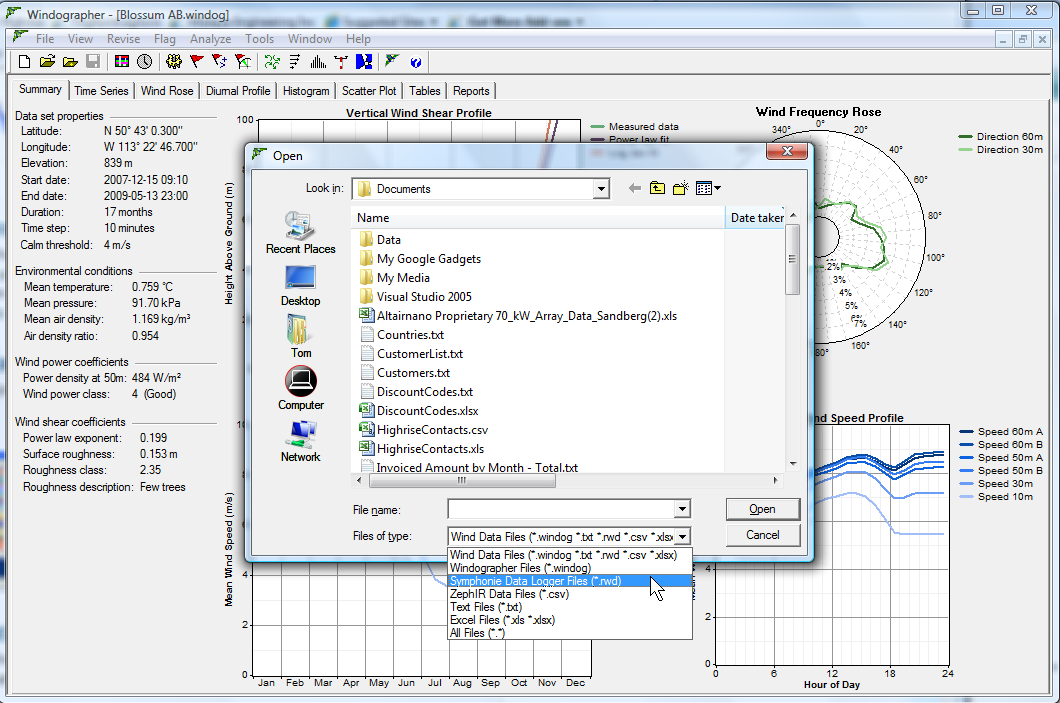The image size is (1060, 703).
Task: Switch to the Time Series tab
Action: click(x=101, y=91)
